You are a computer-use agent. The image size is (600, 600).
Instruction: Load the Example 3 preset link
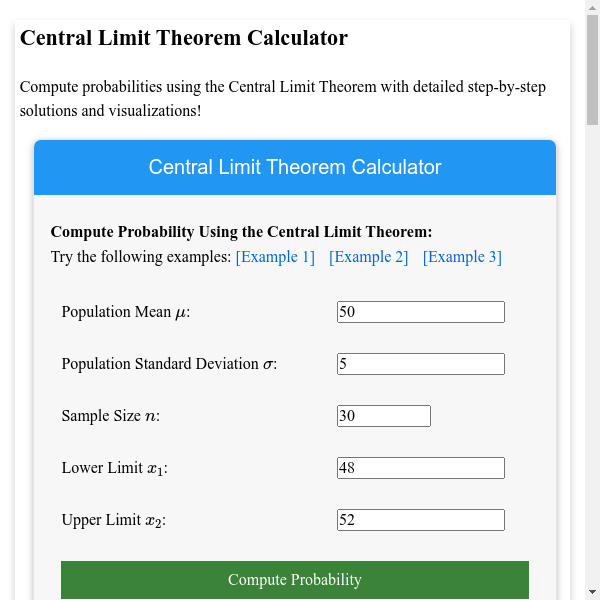coord(462,257)
